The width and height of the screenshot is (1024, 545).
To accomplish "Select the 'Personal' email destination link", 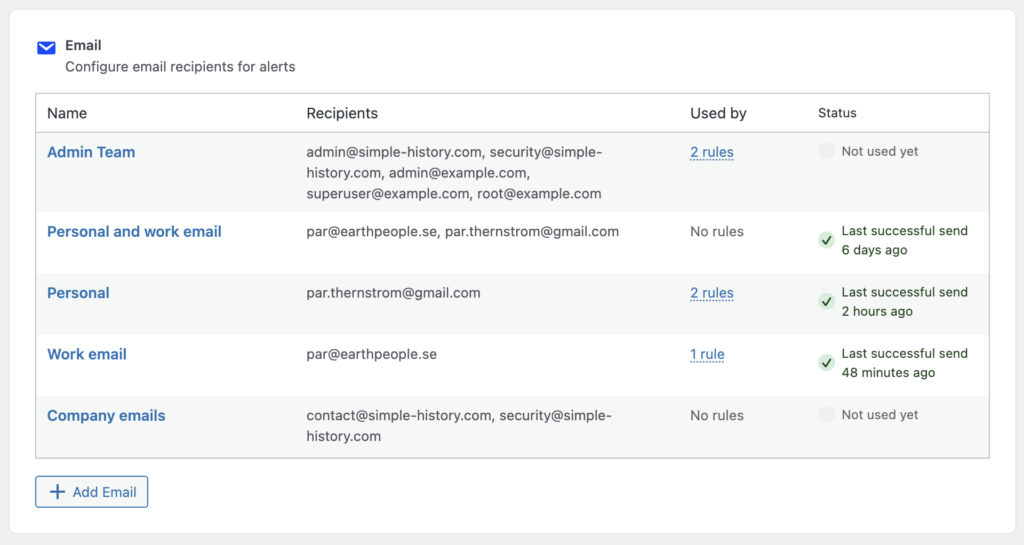I will tap(78, 293).
